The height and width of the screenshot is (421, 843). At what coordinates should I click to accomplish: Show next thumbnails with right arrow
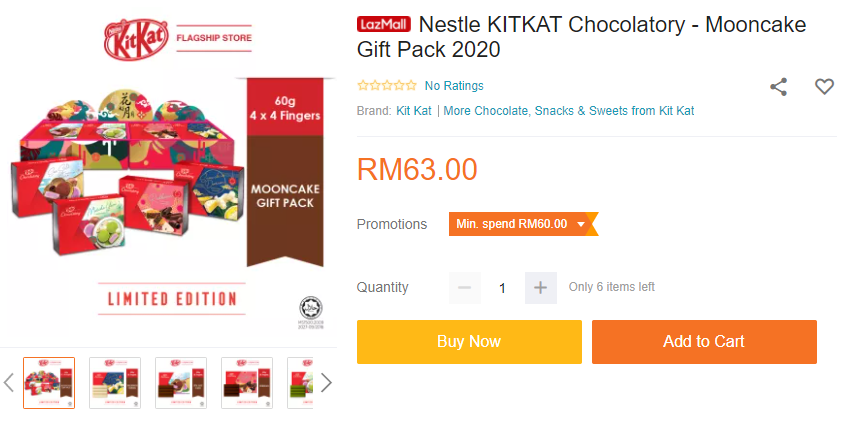coord(325,382)
